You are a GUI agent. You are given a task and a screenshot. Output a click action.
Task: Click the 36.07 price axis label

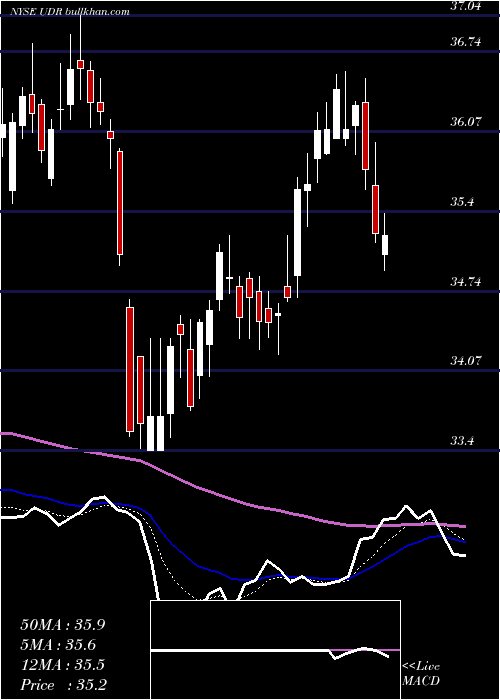point(465,121)
